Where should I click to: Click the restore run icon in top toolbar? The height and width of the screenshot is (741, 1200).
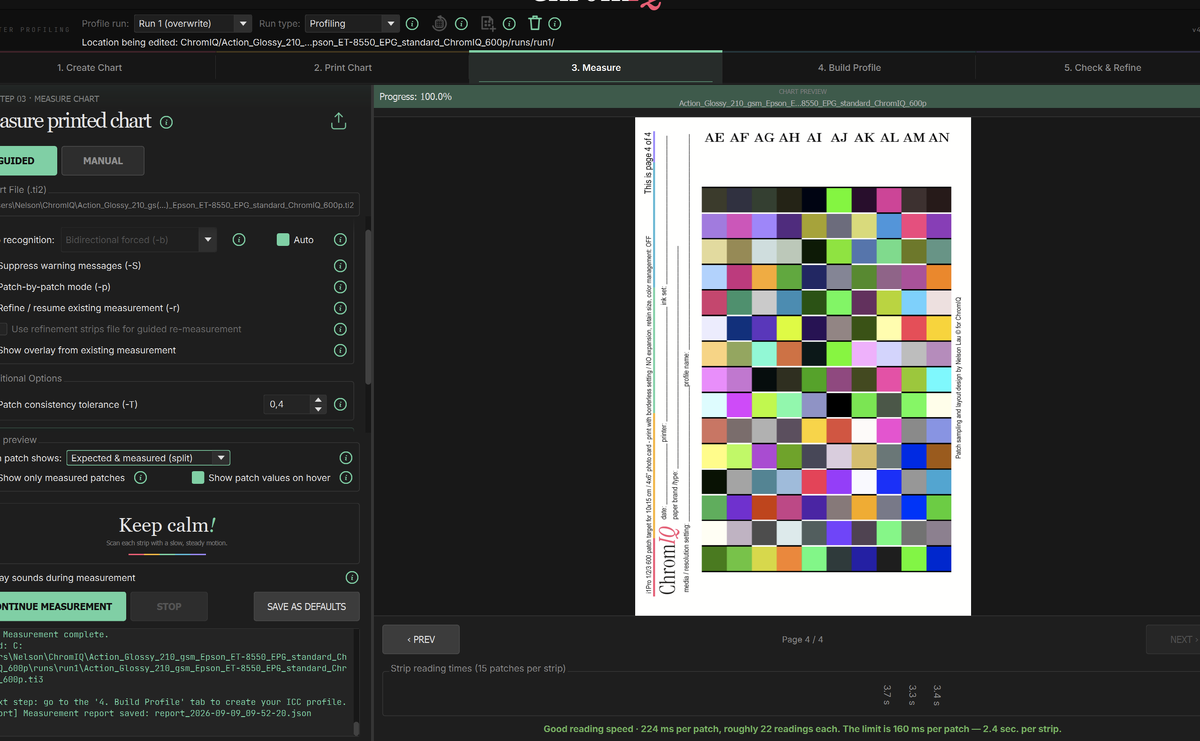coord(440,23)
